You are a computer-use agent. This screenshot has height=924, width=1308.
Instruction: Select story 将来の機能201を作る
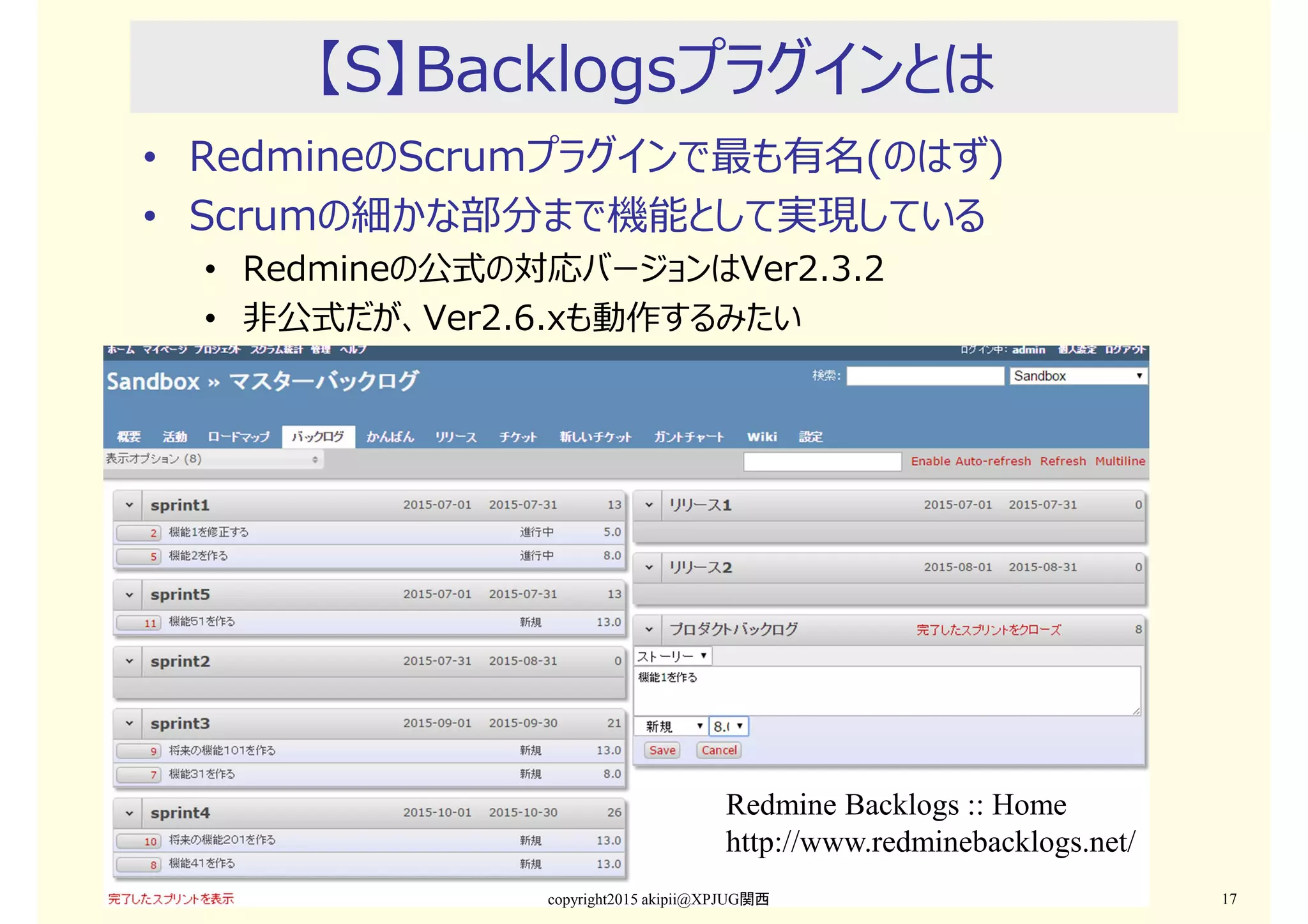222,840
